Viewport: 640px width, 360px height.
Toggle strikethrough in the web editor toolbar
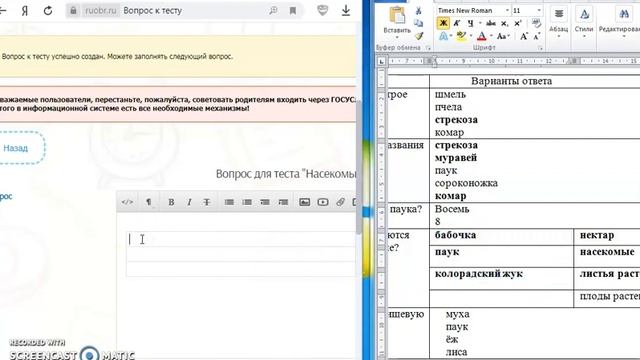pos(207,202)
